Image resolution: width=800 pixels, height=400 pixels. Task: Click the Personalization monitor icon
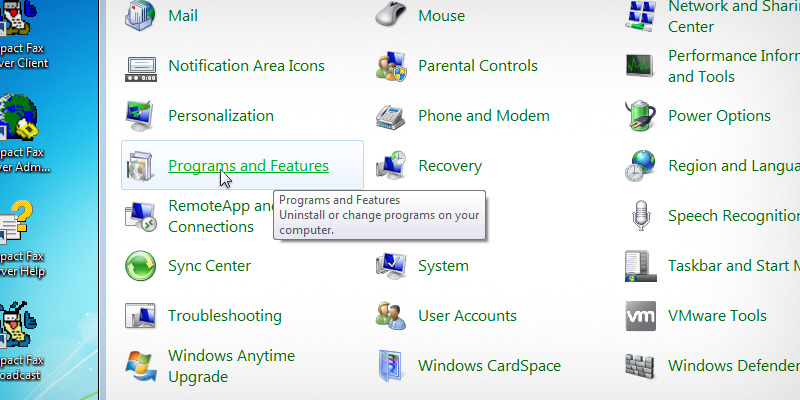[x=140, y=116]
